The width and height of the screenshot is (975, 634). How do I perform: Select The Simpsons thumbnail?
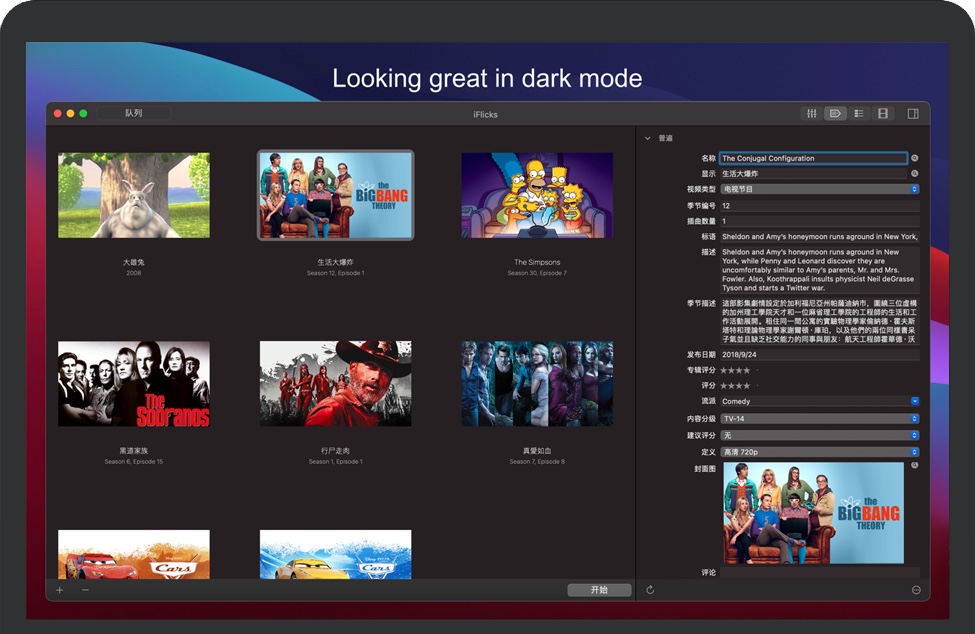coord(537,196)
